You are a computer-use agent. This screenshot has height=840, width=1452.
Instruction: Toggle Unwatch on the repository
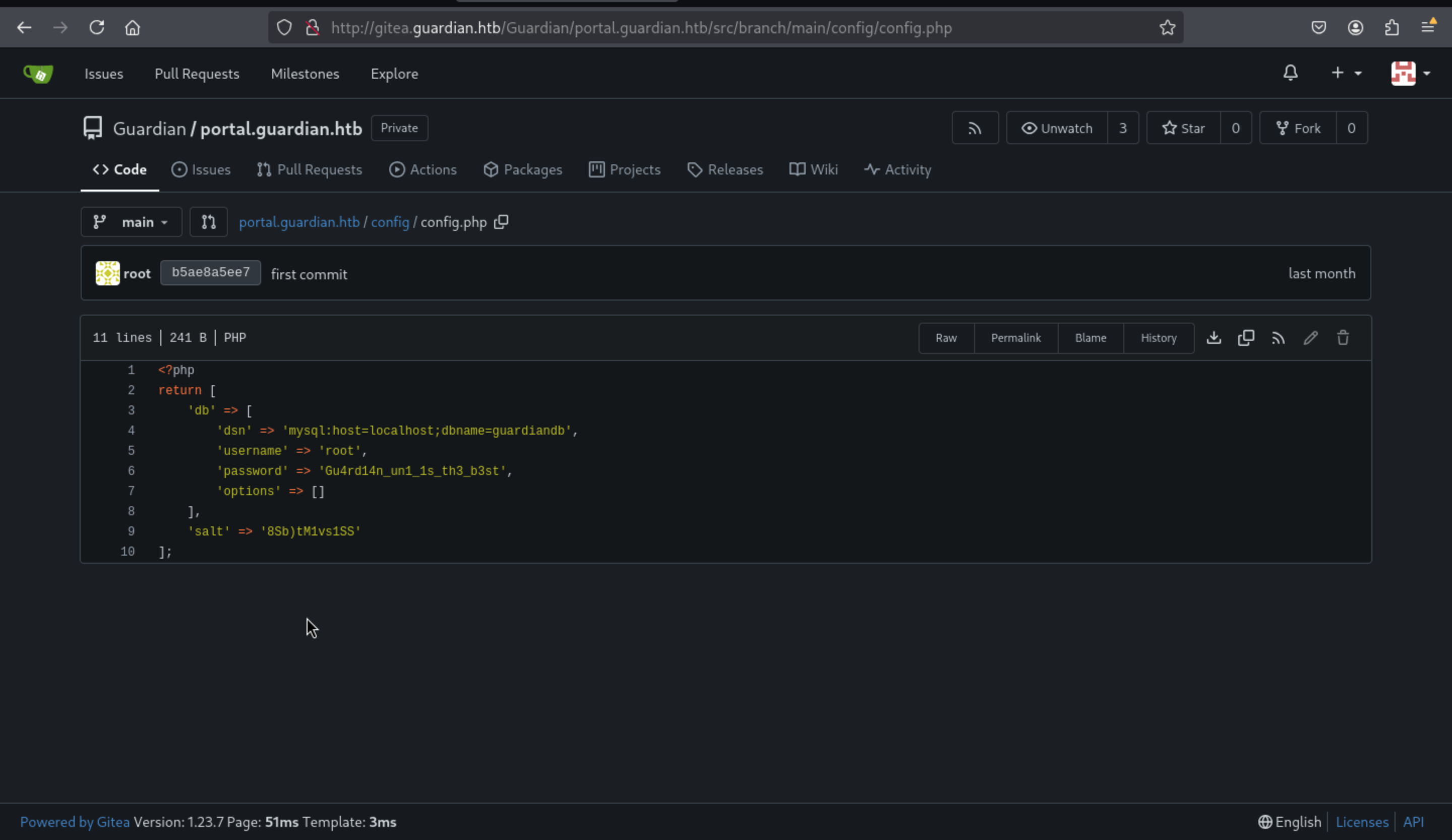1057,128
